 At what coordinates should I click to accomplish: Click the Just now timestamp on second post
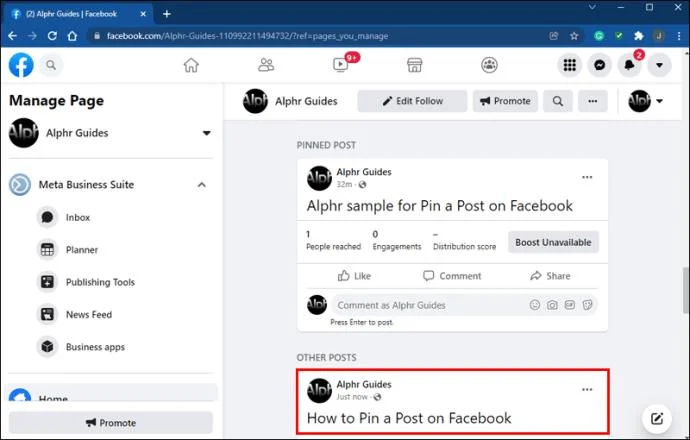tap(352, 397)
